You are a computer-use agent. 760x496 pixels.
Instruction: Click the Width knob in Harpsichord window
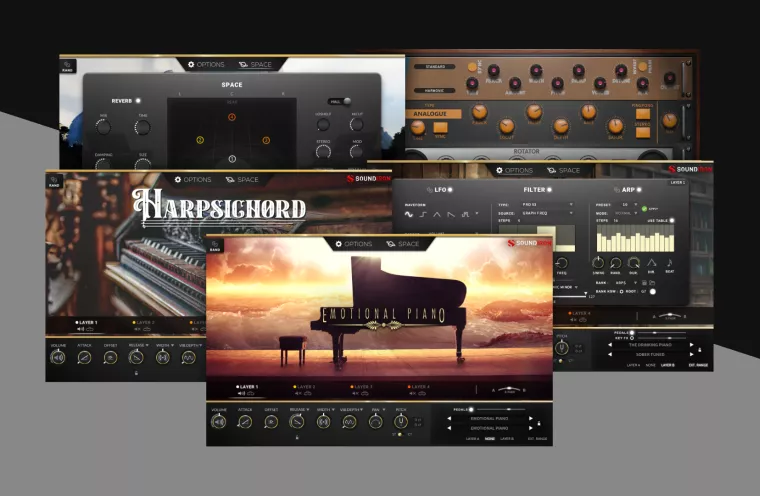pos(162,358)
